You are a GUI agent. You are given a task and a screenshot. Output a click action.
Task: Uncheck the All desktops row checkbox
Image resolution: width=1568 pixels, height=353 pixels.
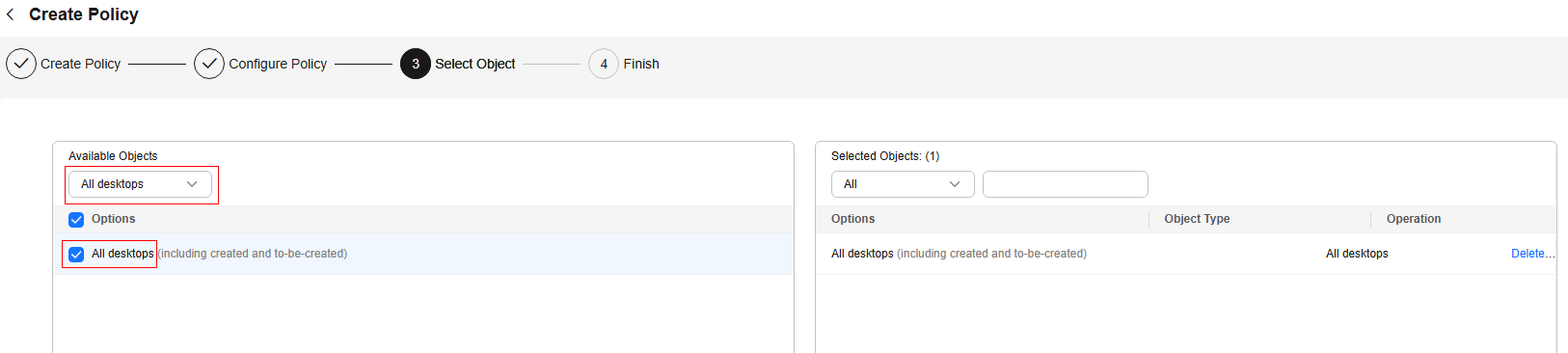pyautogui.click(x=76, y=255)
